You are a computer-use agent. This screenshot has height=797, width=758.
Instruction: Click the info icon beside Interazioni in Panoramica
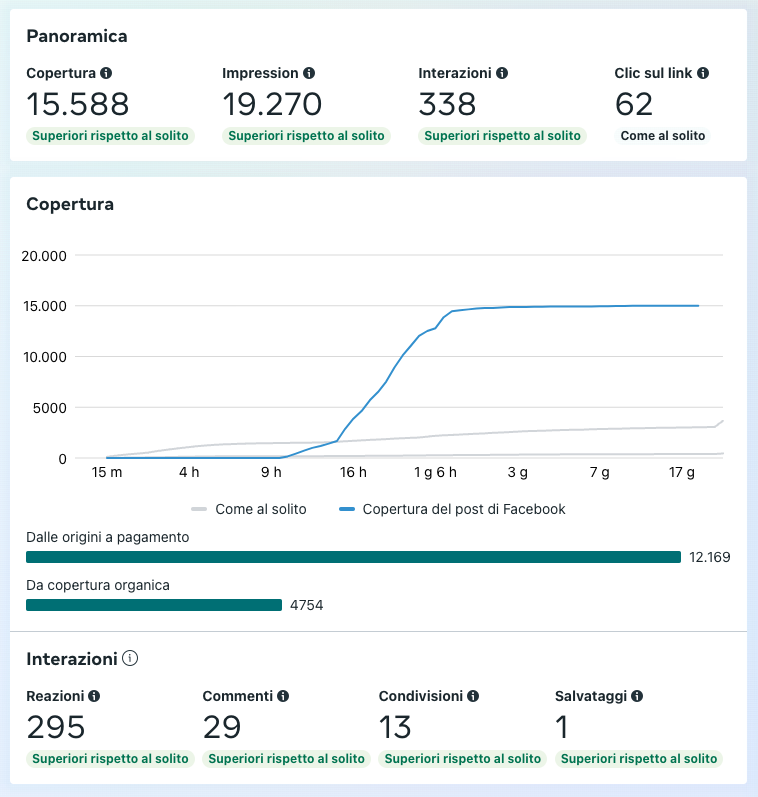click(x=502, y=73)
